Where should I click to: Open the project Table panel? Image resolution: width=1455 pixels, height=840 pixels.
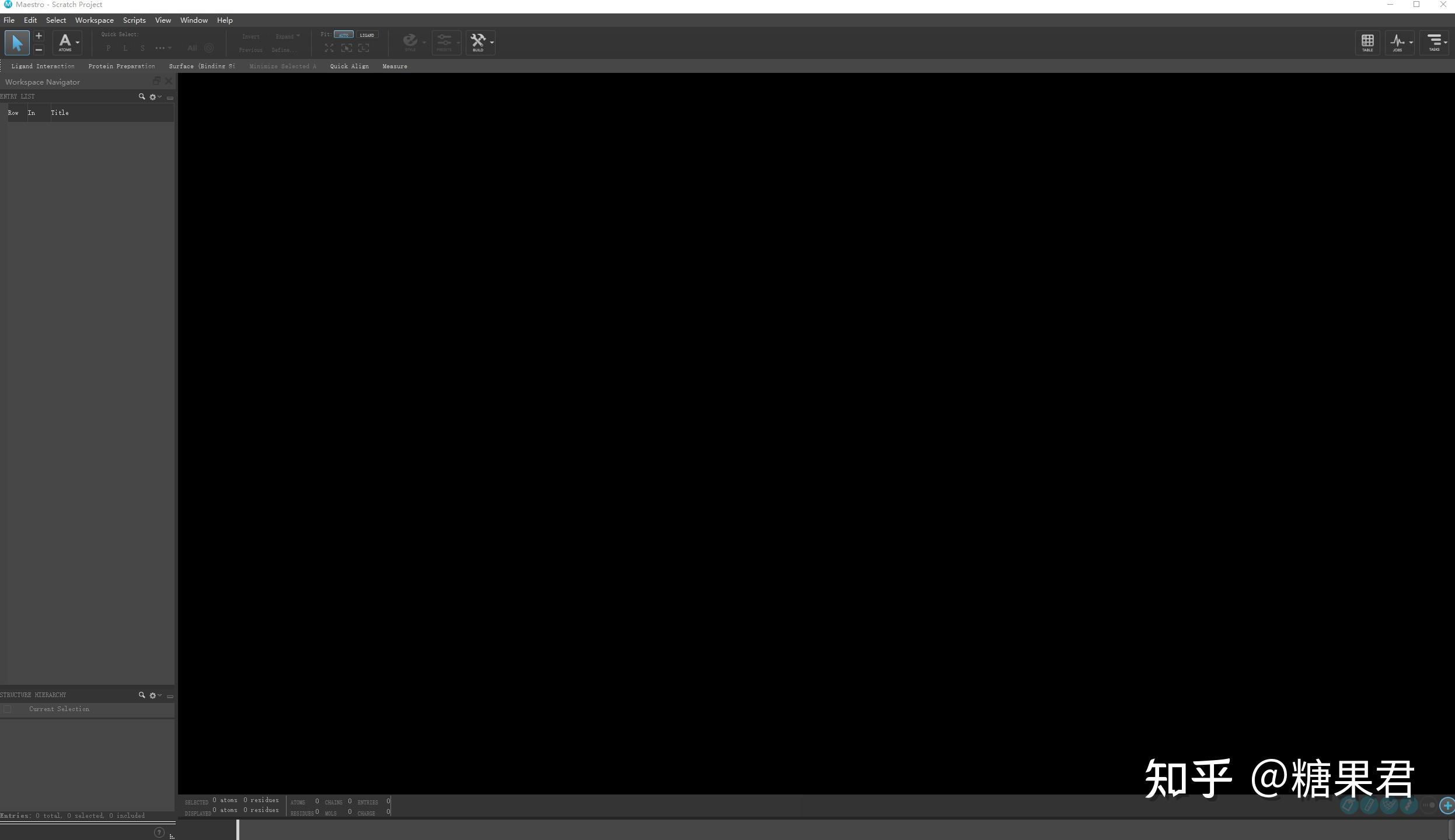[1367, 43]
